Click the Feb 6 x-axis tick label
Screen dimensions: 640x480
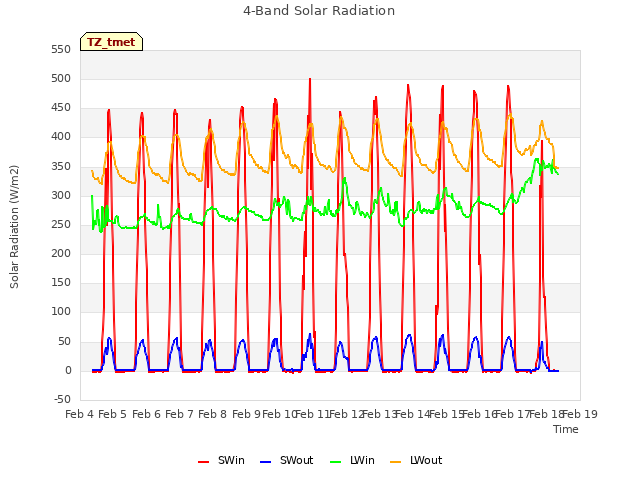tap(146, 414)
